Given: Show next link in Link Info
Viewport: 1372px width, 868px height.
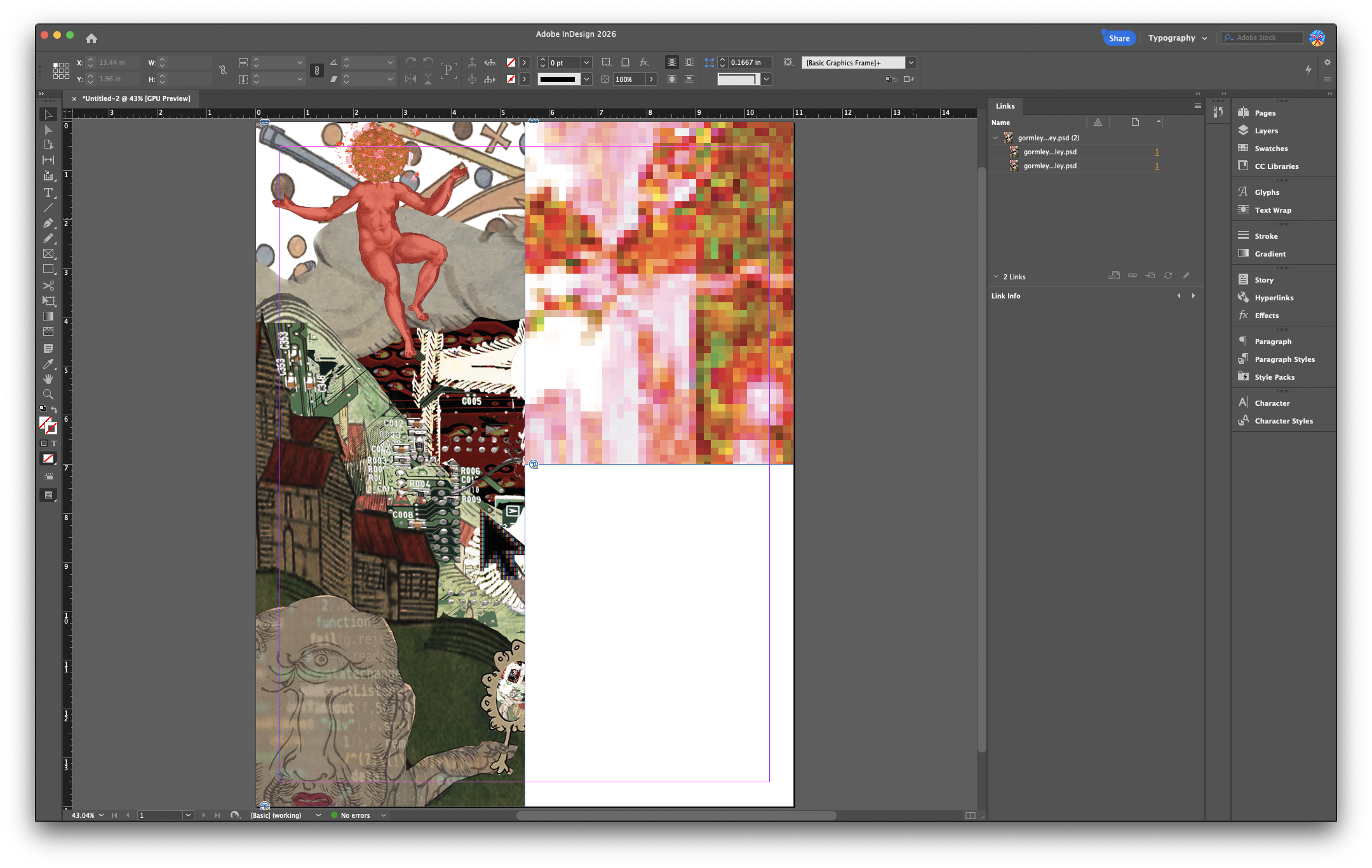Looking at the screenshot, I should point(1194,296).
